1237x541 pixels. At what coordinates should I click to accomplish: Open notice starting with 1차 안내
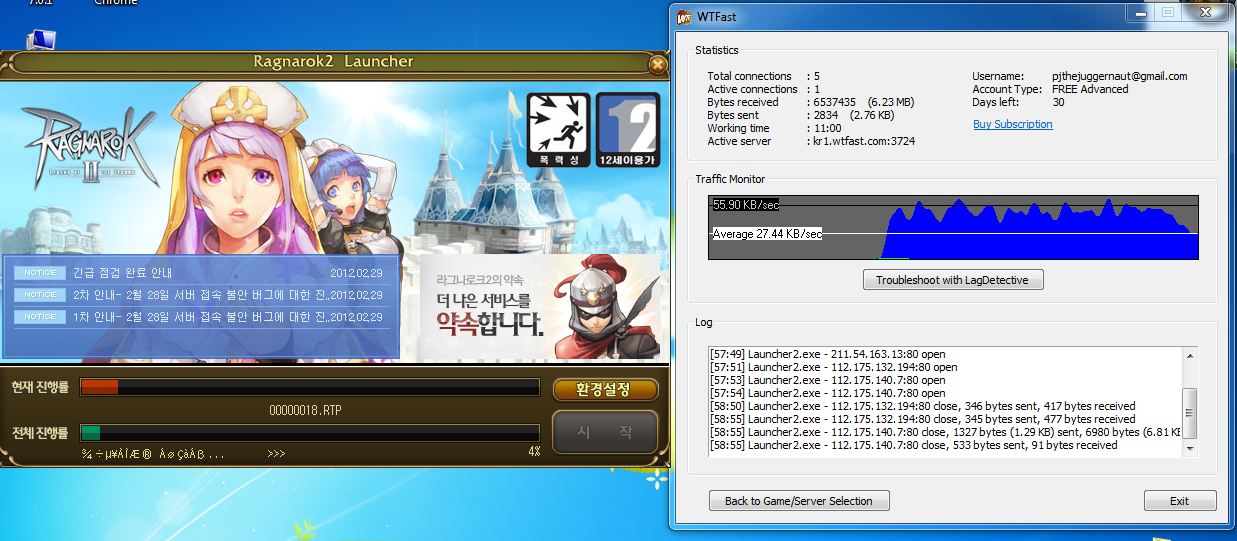coord(200,316)
